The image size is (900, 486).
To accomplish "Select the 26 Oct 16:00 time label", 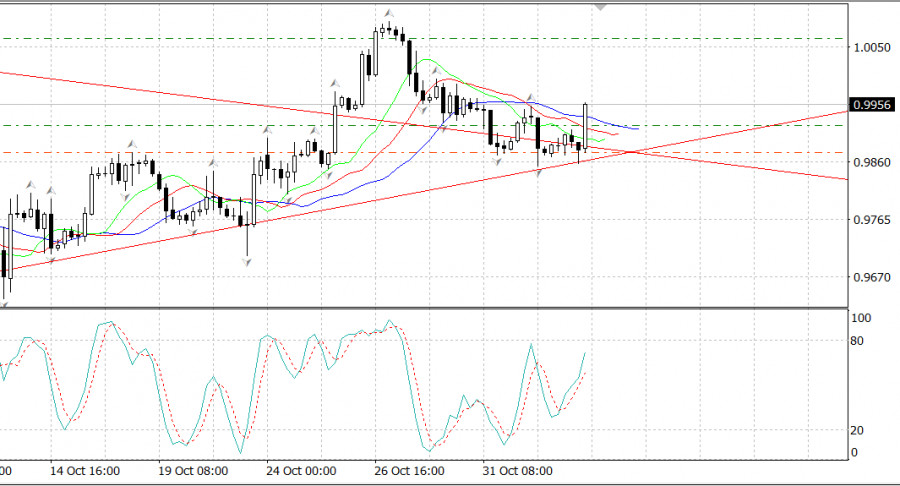I will point(408,470).
